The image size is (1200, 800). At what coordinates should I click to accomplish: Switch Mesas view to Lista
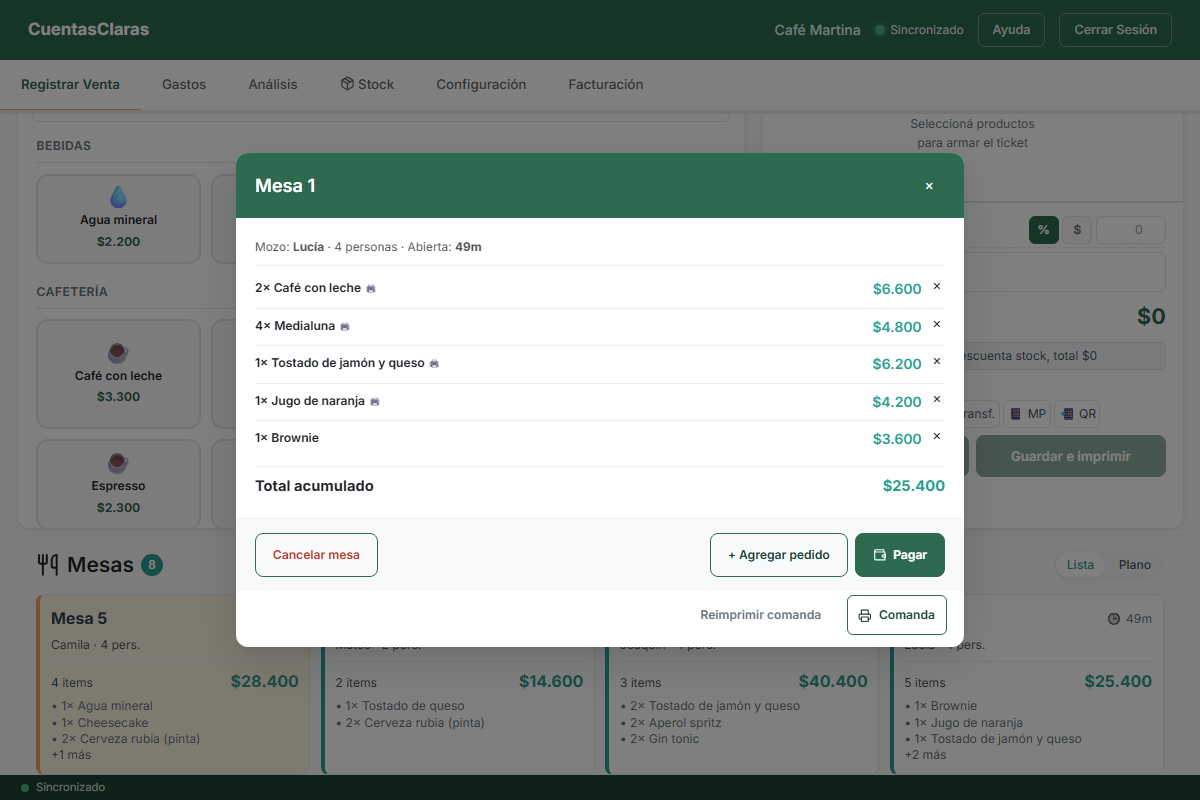pyautogui.click(x=1080, y=565)
